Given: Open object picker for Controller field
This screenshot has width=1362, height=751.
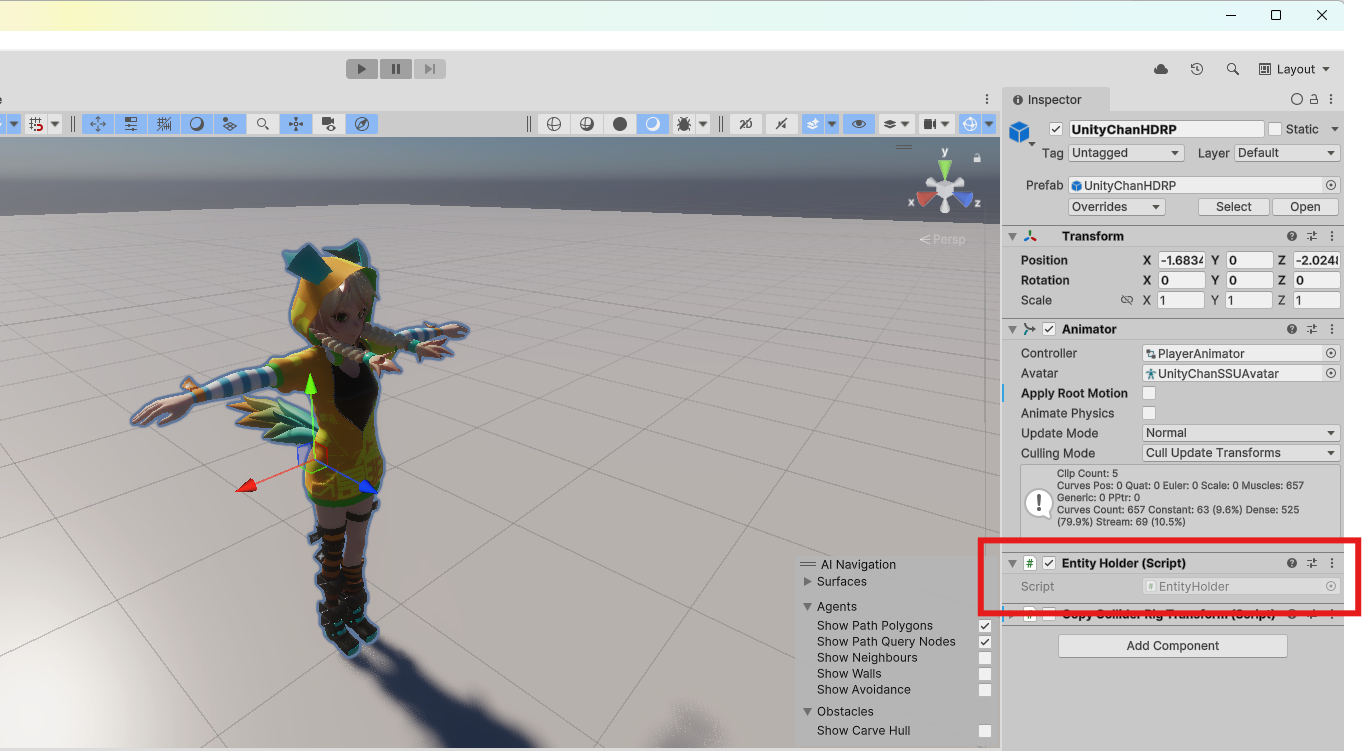Looking at the screenshot, I should coord(1331,353).
